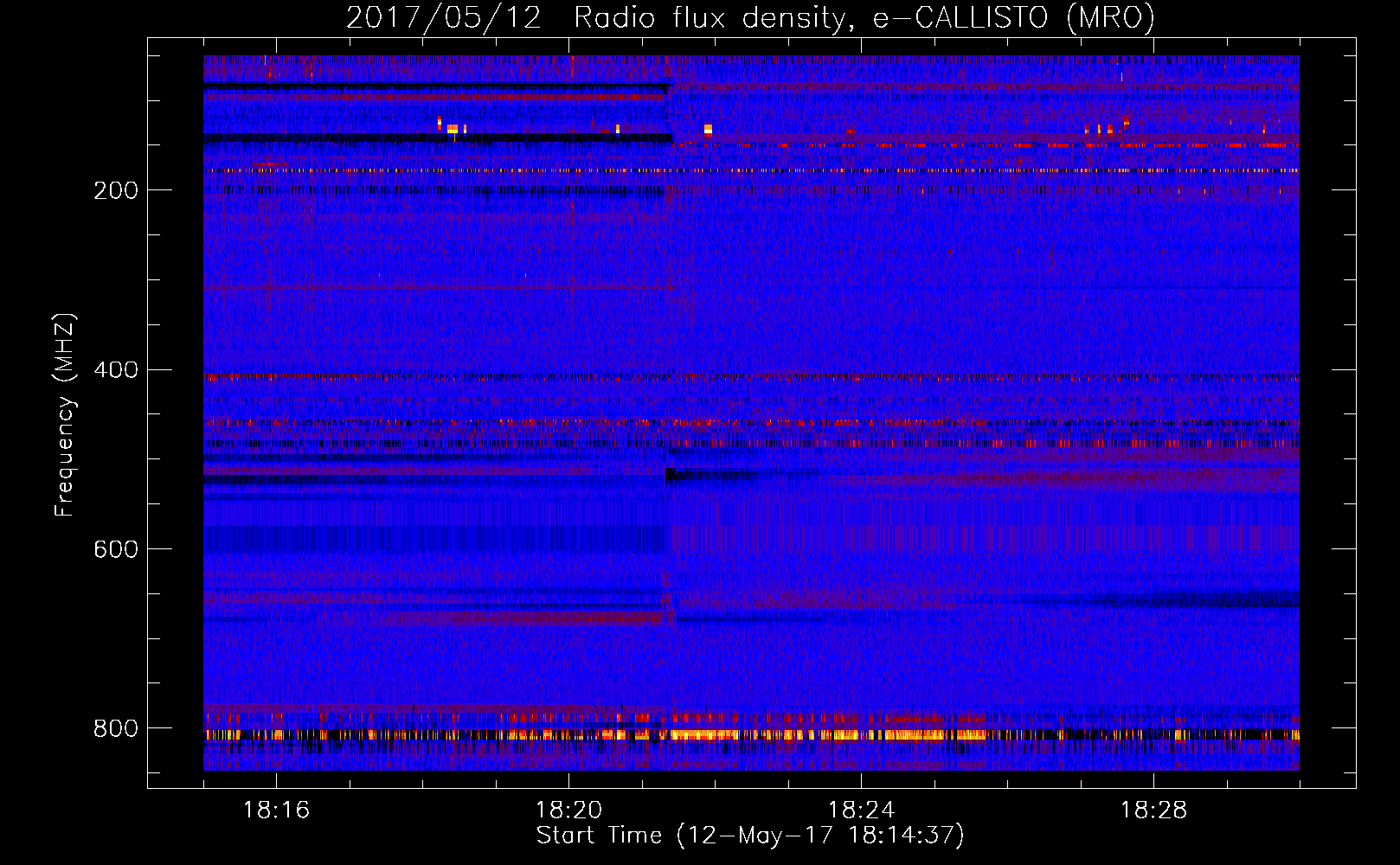Click the 18:28 time tick label
The height and width of the screenshot is (865, 1400).
click(x=1153, y=810)
